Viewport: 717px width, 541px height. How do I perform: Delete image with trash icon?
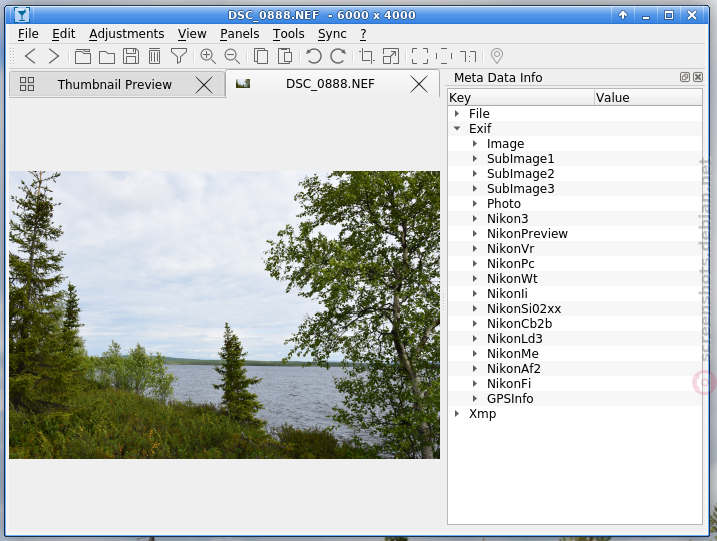click(155, 56)
